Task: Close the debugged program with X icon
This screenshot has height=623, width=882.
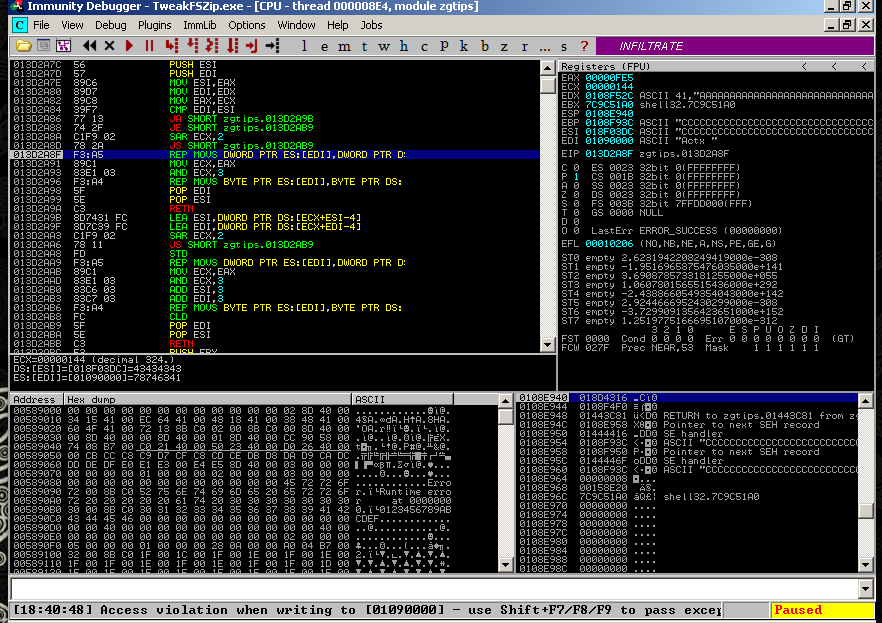Action: click(109, 46)
